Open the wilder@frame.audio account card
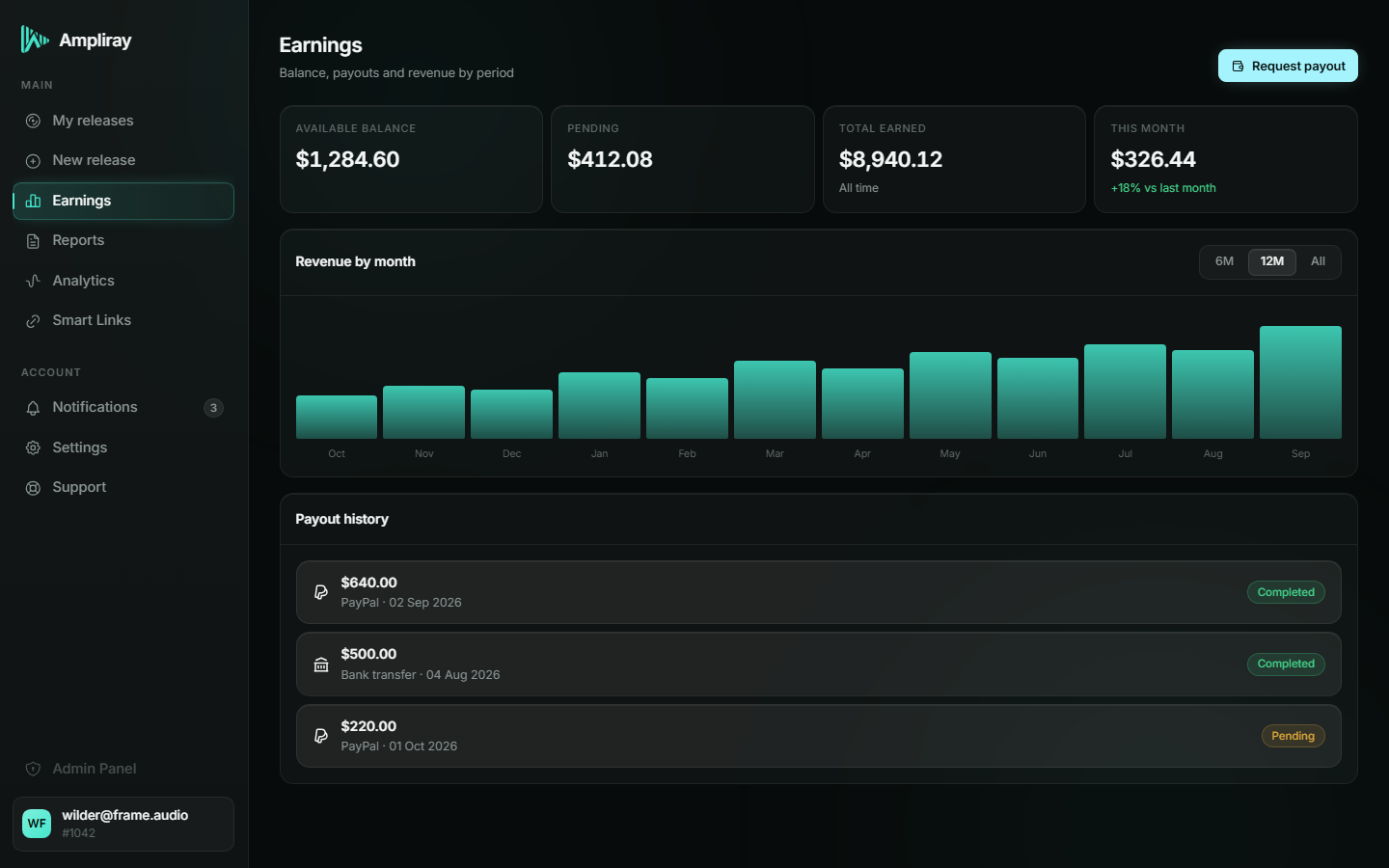The image size is (1389, 868). (x=123, y=824)
